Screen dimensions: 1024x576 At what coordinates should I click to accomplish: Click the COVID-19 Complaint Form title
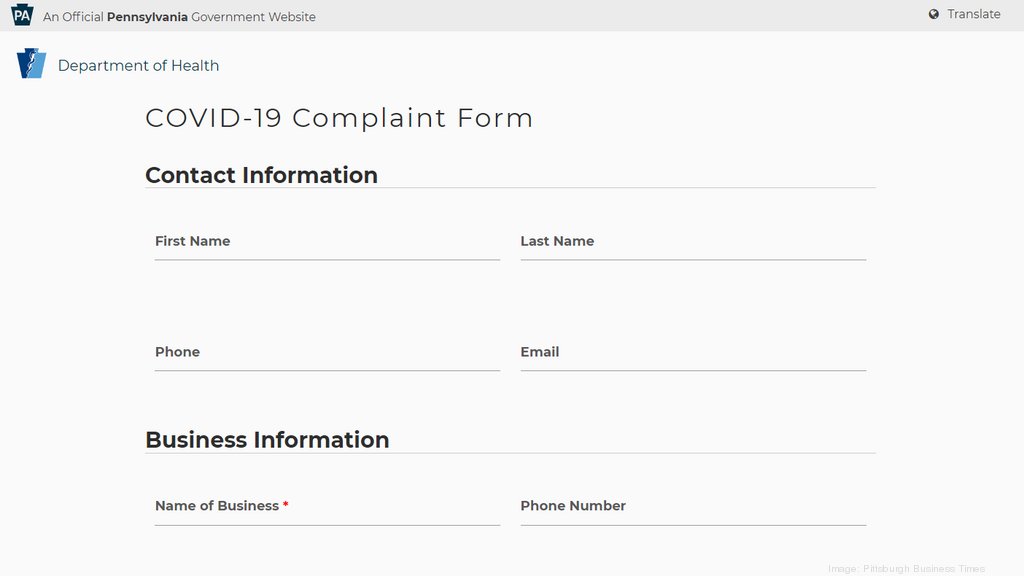click(339, 118)
